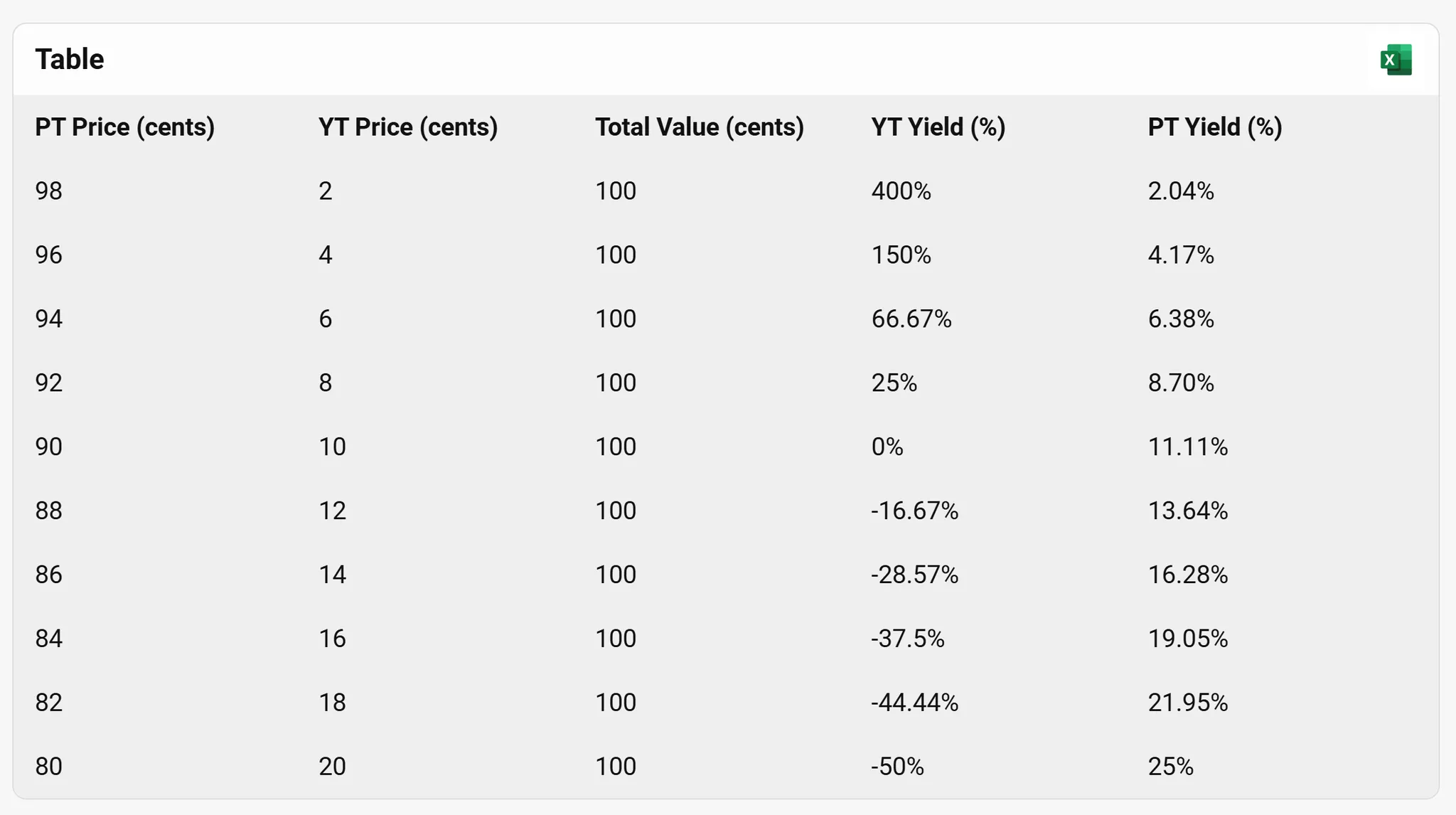Select the -28.57% yield cell
Viewport: 1456px width, 815px height.
pyautogui.click(x=915, y=575)
